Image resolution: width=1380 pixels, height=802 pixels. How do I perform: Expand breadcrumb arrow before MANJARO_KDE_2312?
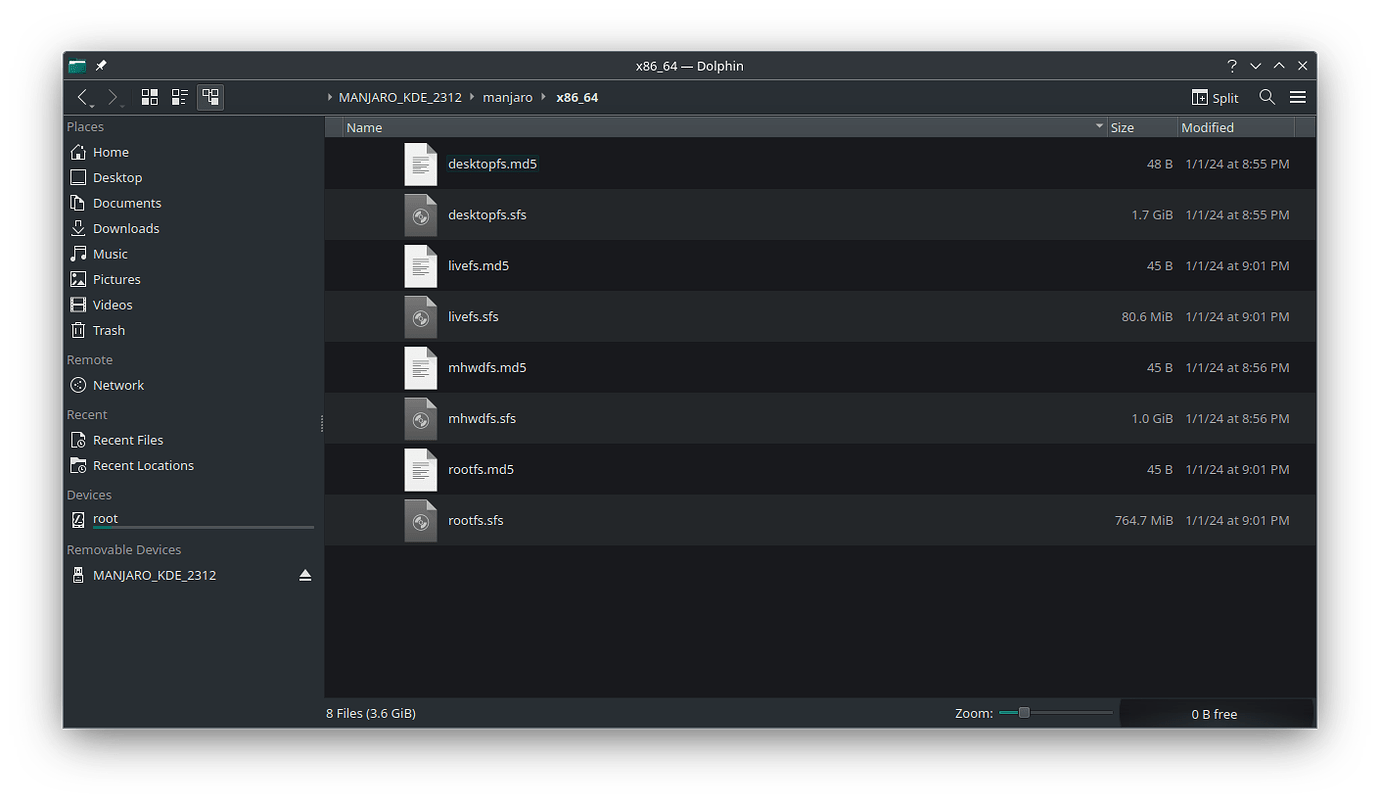330,97
